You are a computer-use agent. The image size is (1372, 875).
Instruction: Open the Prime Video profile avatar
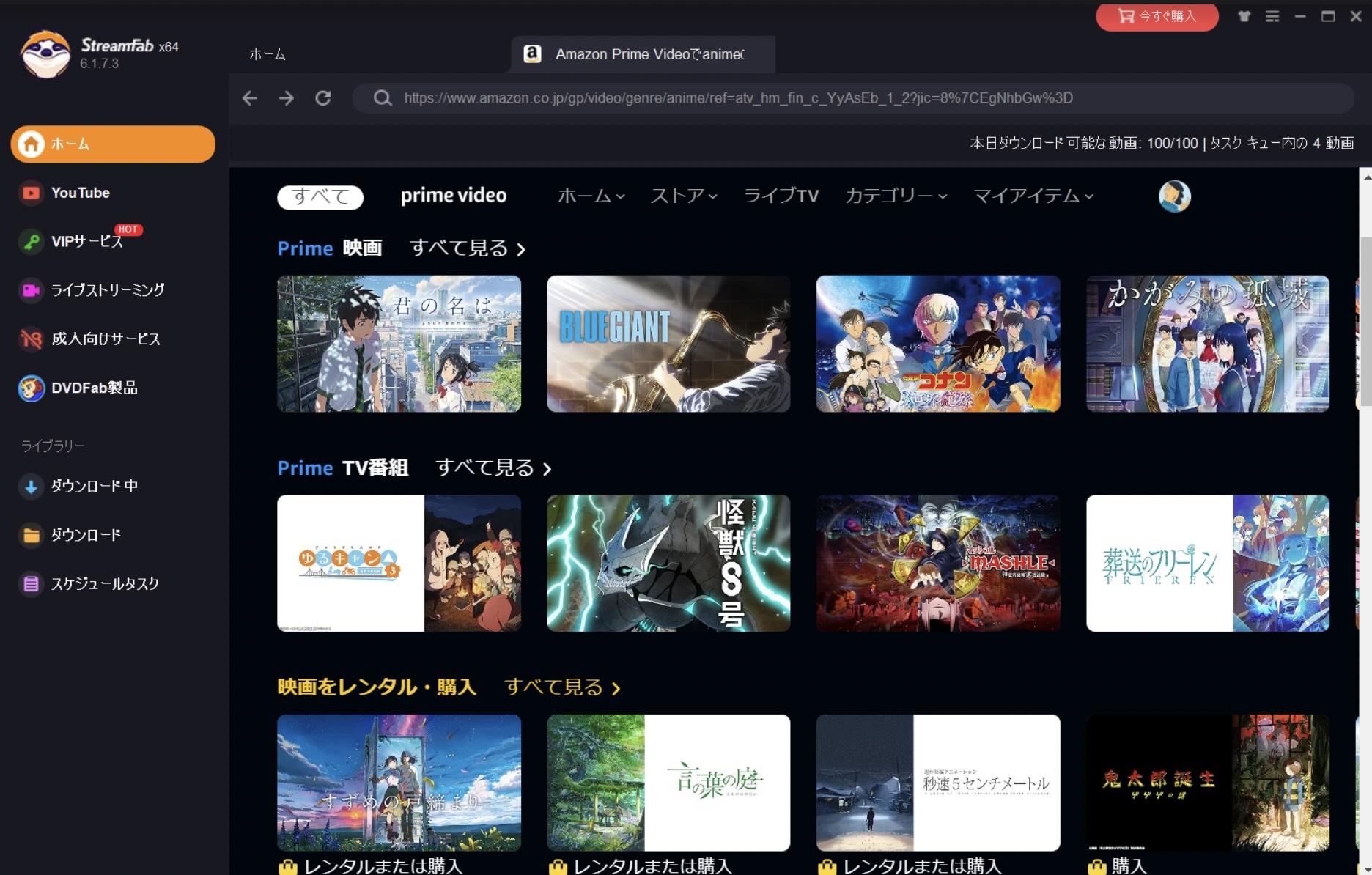1174,196
